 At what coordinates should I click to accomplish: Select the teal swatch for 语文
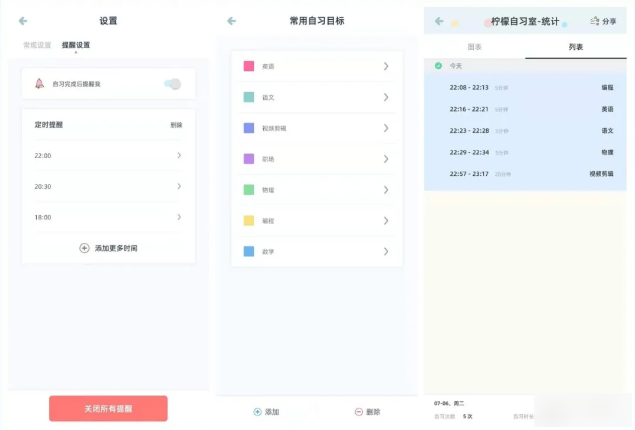point(249,97)
